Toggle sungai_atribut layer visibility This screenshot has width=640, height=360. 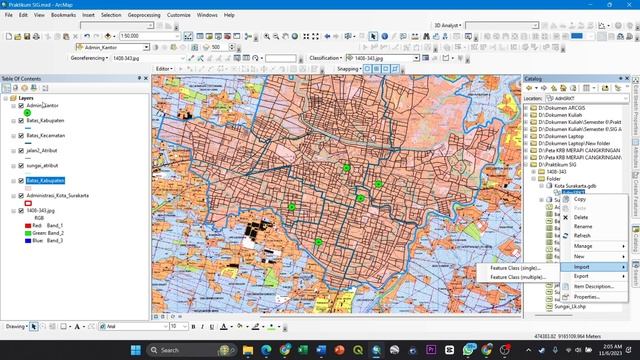(x=21, y=166)
